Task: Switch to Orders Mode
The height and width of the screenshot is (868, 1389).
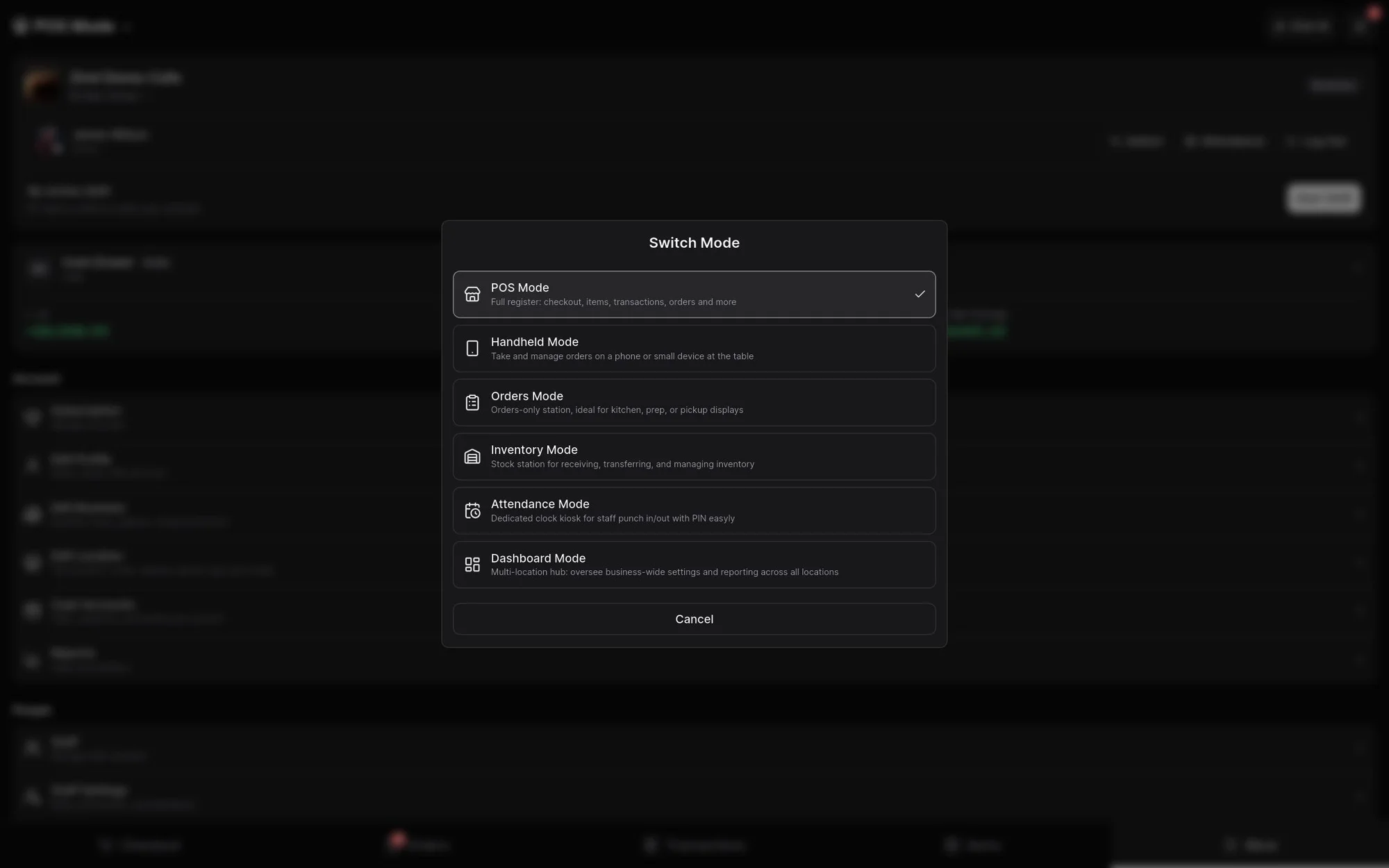Action: coord(694,403)
